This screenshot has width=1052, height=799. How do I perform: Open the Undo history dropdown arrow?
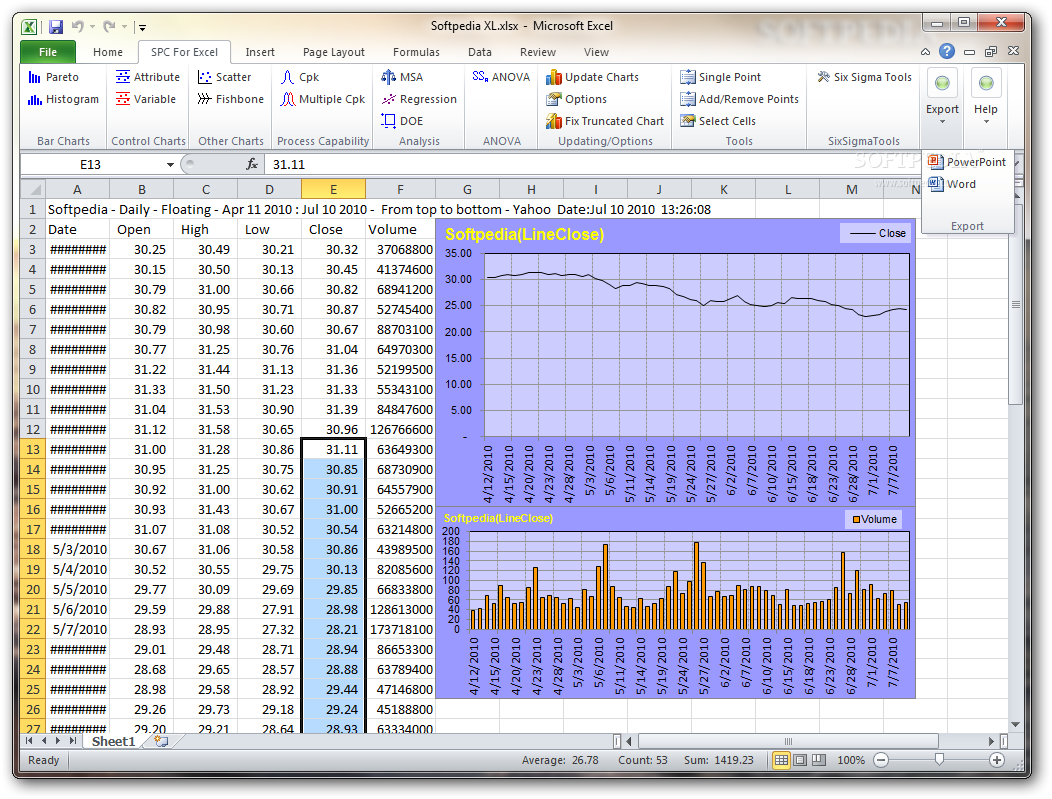[93, 27]
